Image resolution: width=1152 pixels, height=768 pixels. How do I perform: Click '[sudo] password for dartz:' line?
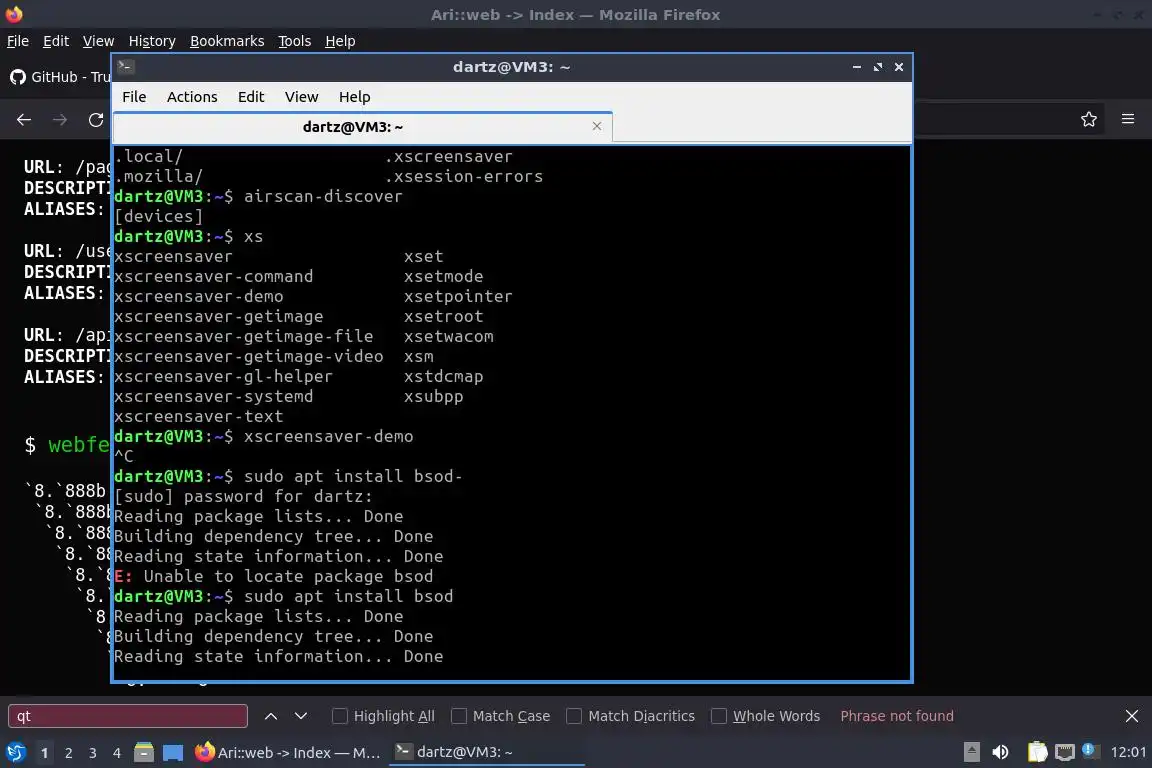[243, 496]
